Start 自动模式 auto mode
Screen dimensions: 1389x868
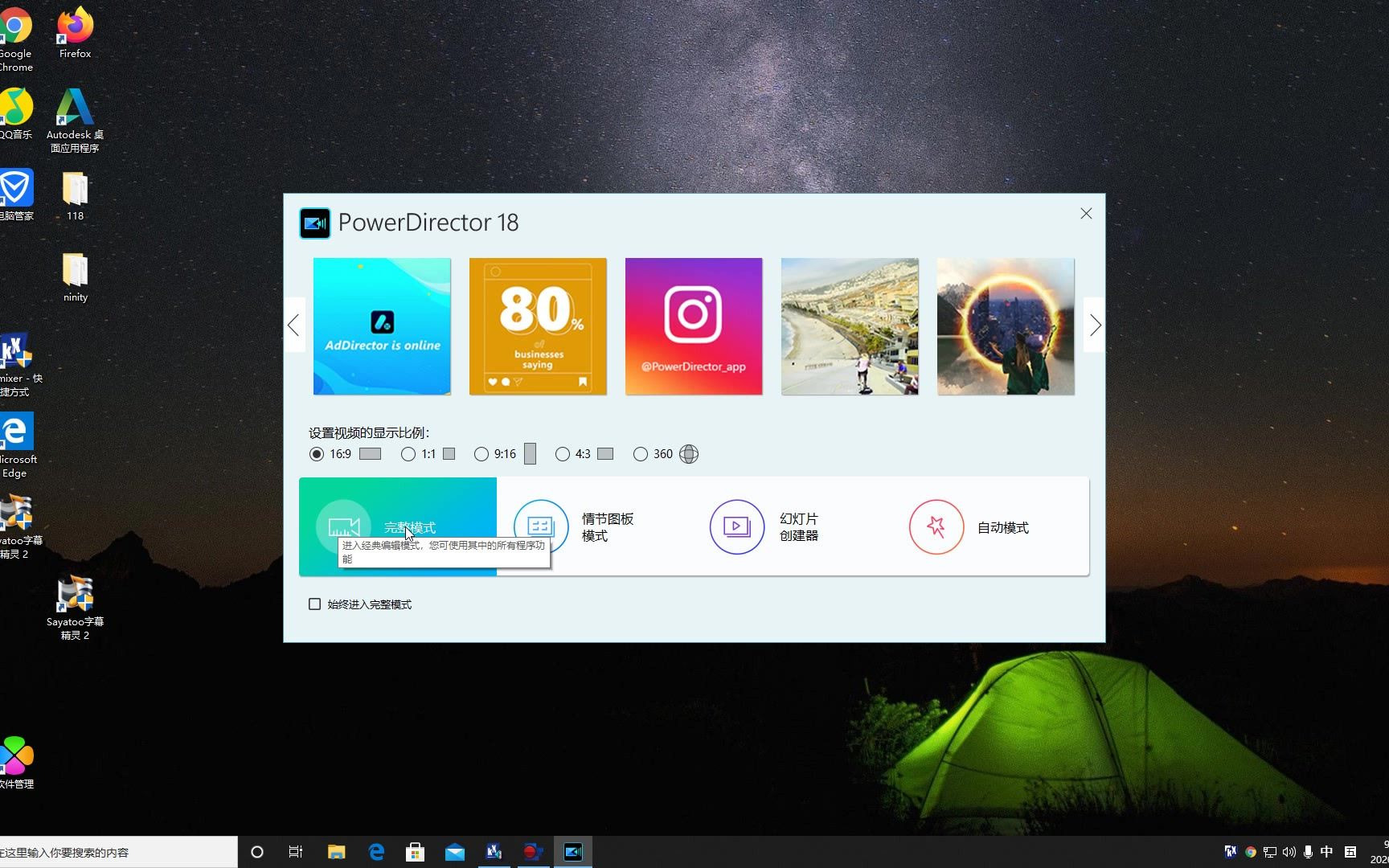pyautogui.click(x=990, y=526)
